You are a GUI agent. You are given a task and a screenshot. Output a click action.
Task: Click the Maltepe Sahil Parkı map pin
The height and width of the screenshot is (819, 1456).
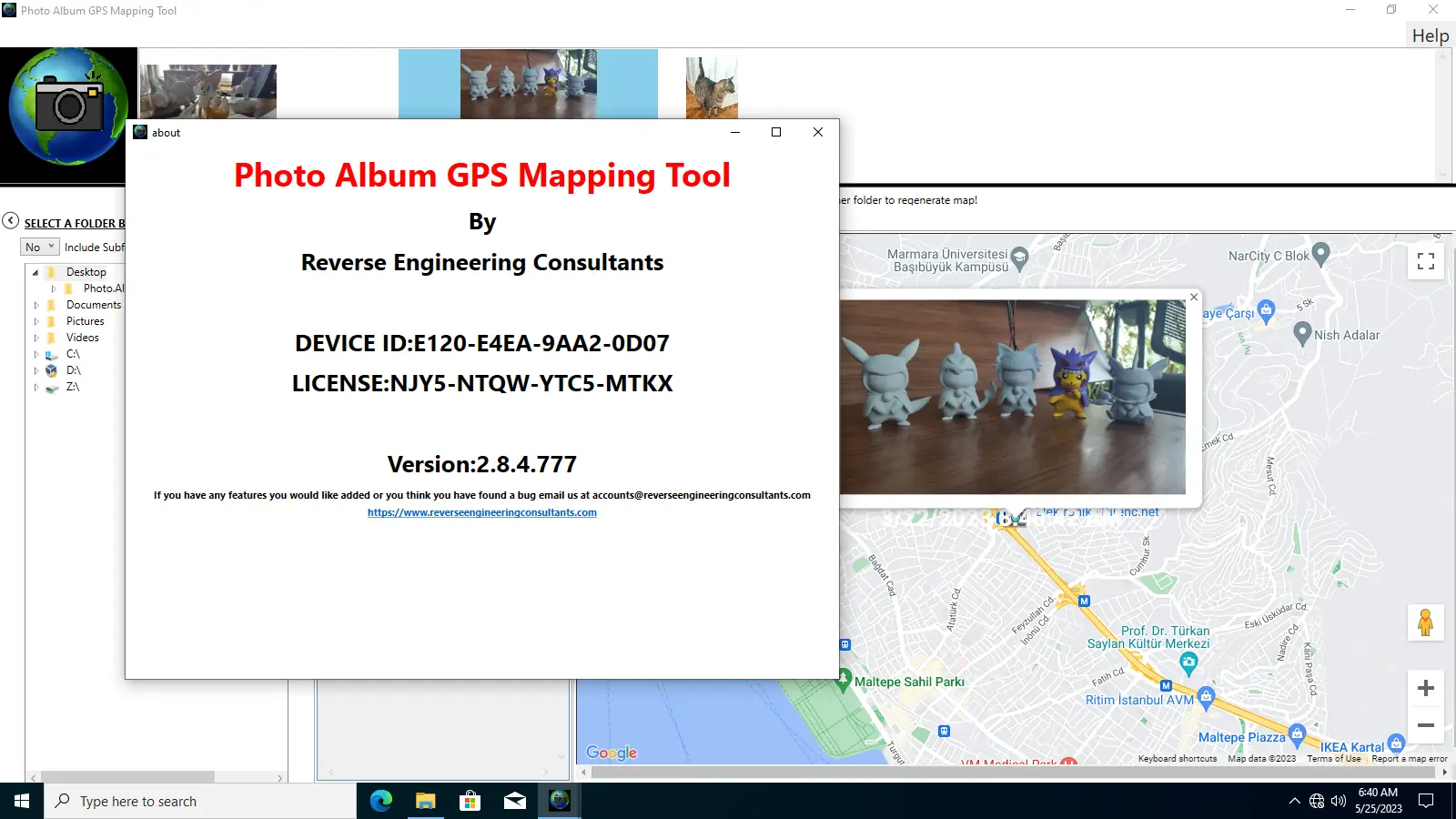pyautogui.click(x=844, y=682)
